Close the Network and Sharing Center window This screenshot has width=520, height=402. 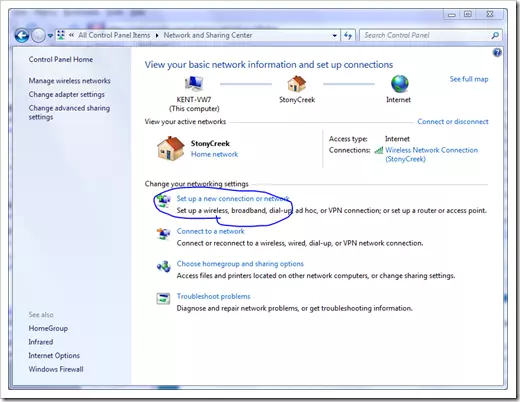(x=490, y=14)
